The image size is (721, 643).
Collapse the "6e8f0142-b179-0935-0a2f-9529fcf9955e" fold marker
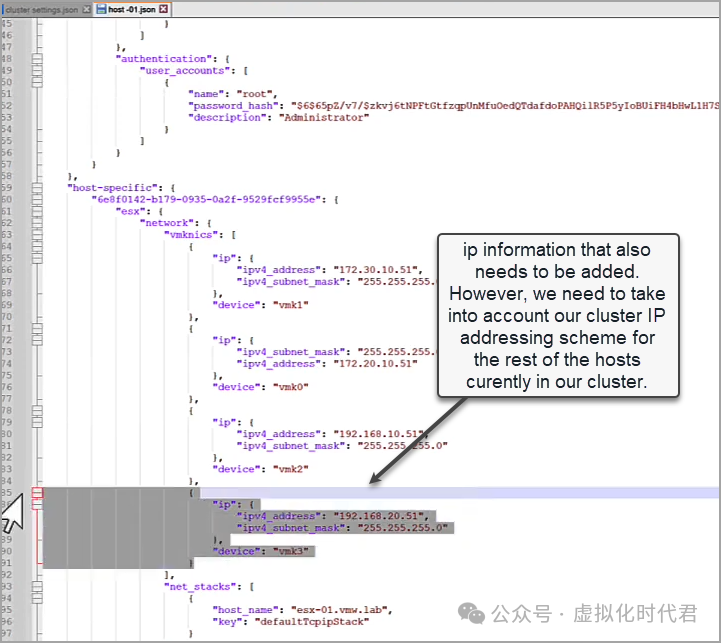tap(37, 200)
